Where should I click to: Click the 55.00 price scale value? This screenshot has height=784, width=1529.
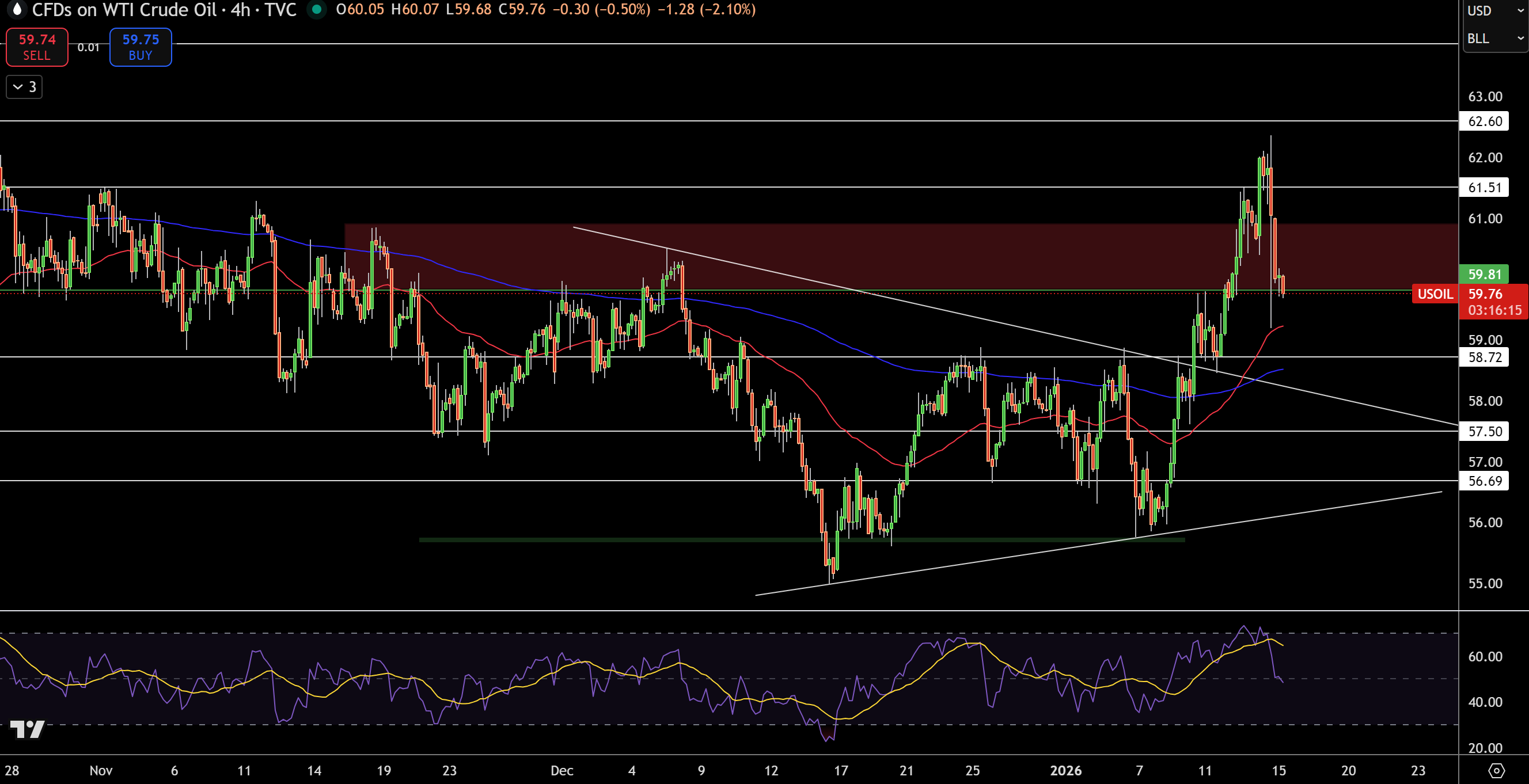click(x=1485, y=584)
